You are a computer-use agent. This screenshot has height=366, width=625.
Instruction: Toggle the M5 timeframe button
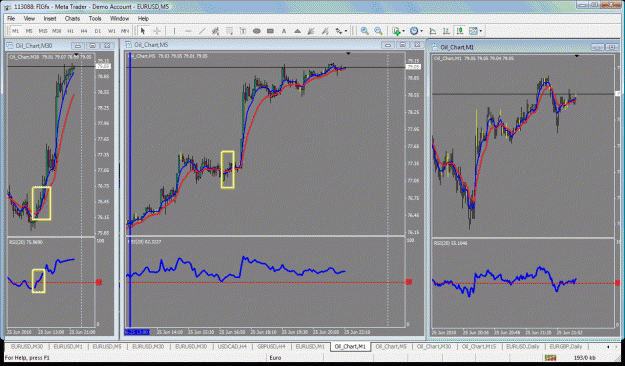point(29,31)
